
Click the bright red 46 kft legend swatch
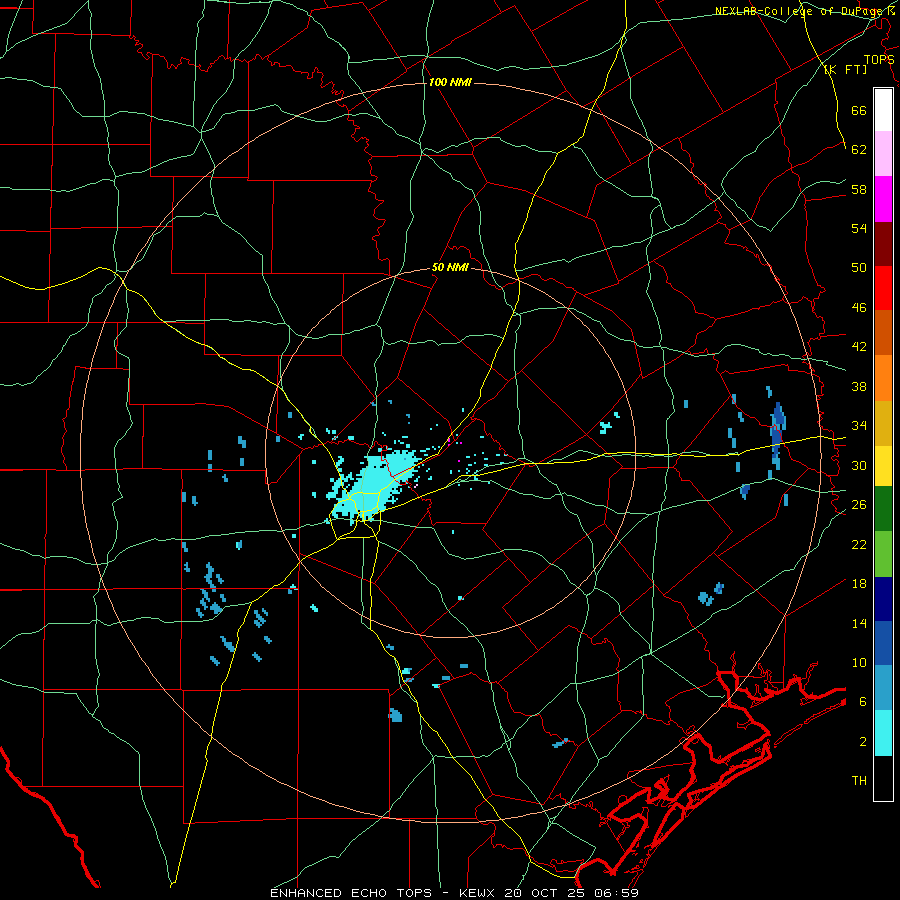pyautogui.click(x=883, y=288)
